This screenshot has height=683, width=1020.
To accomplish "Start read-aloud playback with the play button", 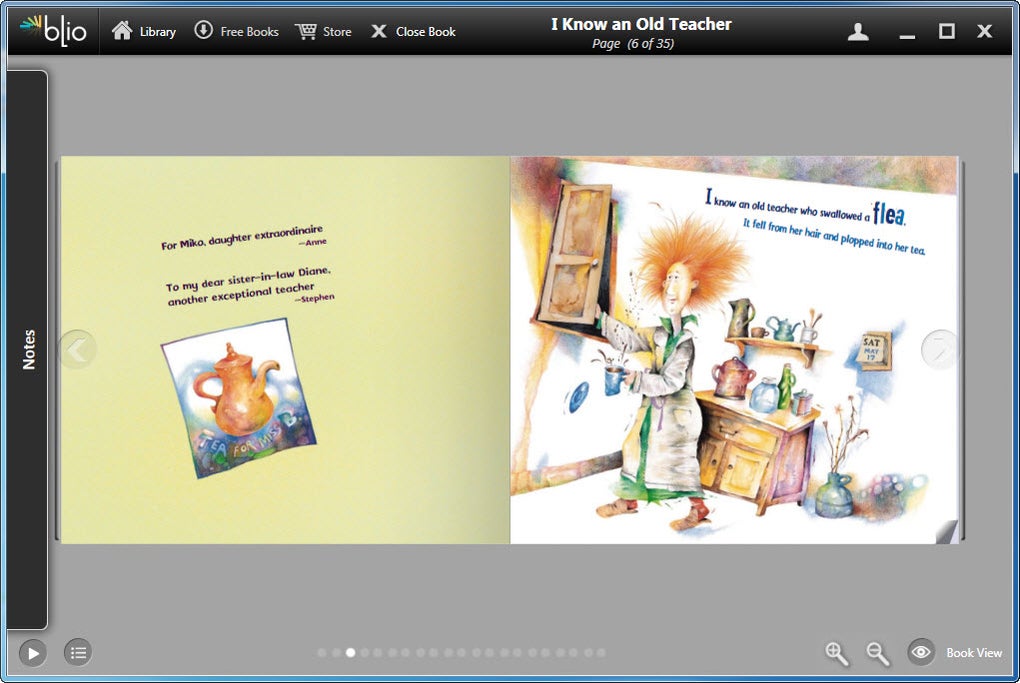I will 33,653.
